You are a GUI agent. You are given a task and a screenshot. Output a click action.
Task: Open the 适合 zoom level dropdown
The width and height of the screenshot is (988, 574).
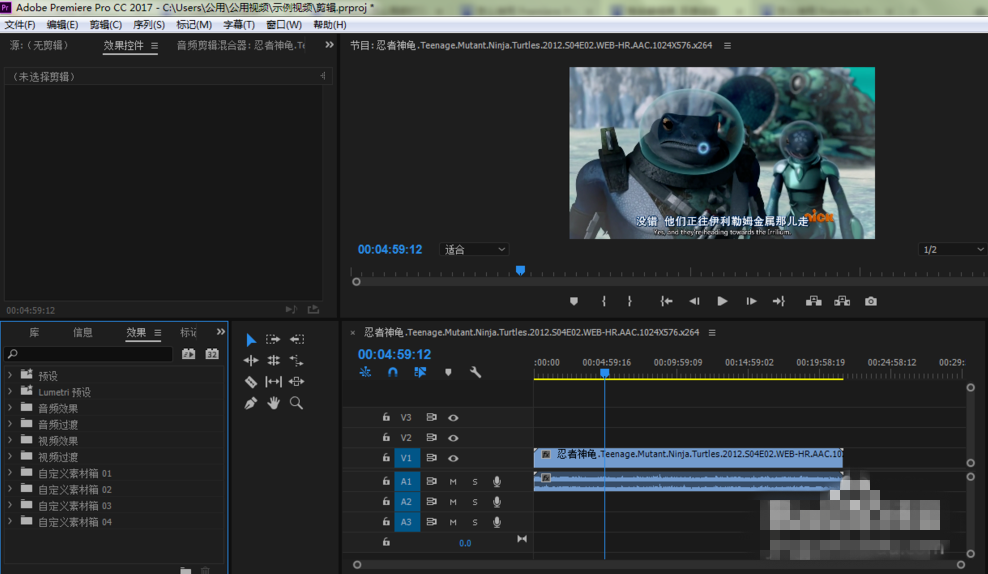point(475,249)
